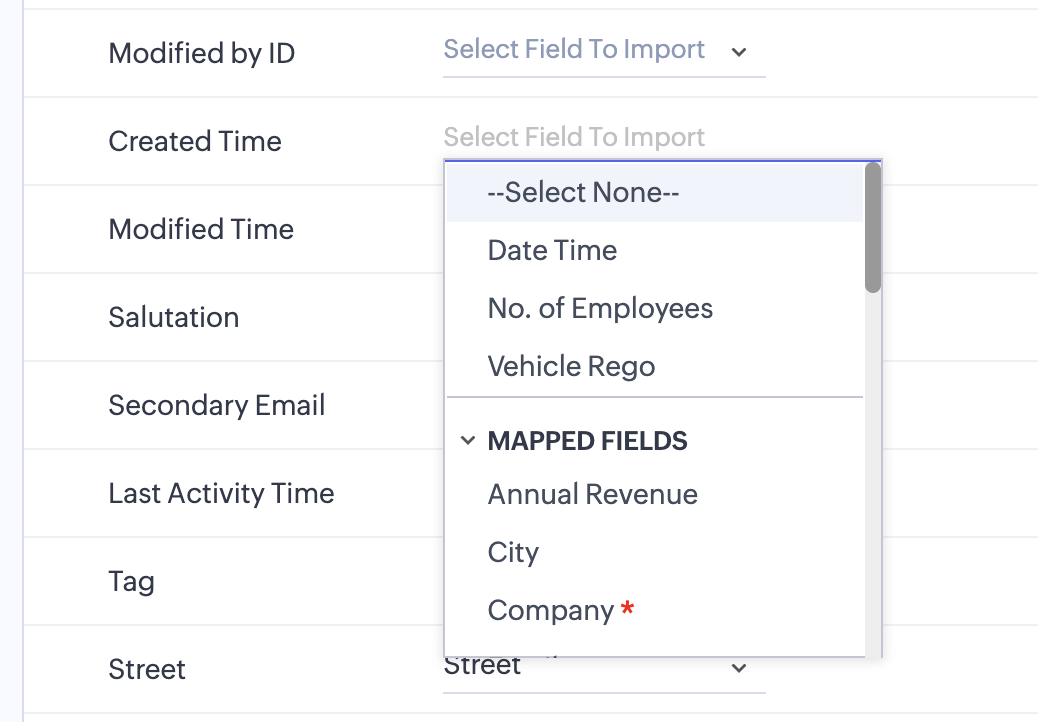Pick the Company mapped field

551,610
